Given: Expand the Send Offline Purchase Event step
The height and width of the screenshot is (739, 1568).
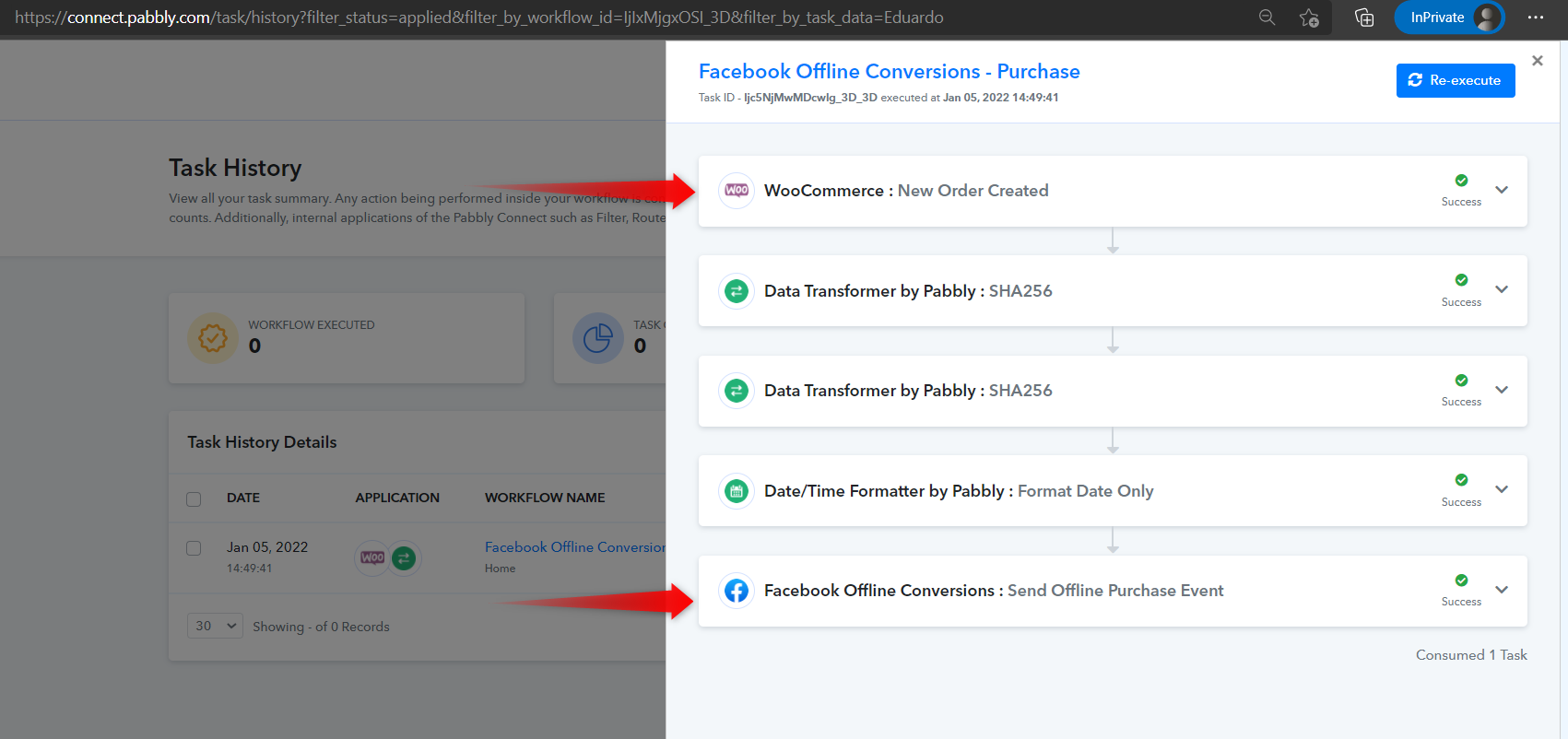Looking at the screenshot, I should 1502,590.
